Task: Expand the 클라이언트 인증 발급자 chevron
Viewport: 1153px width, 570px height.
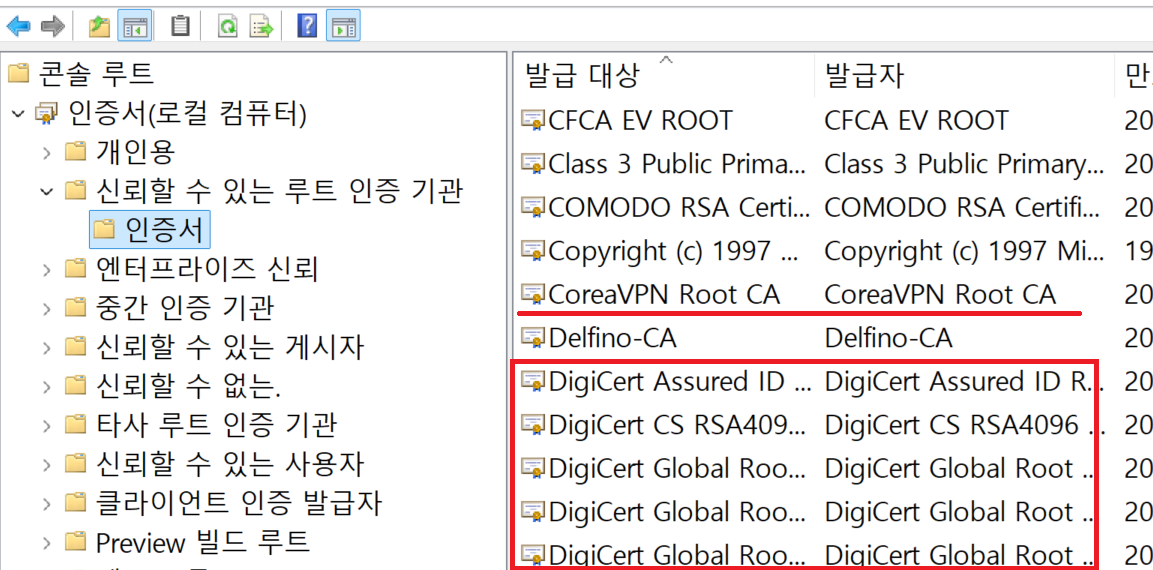Action: [47, 504]
